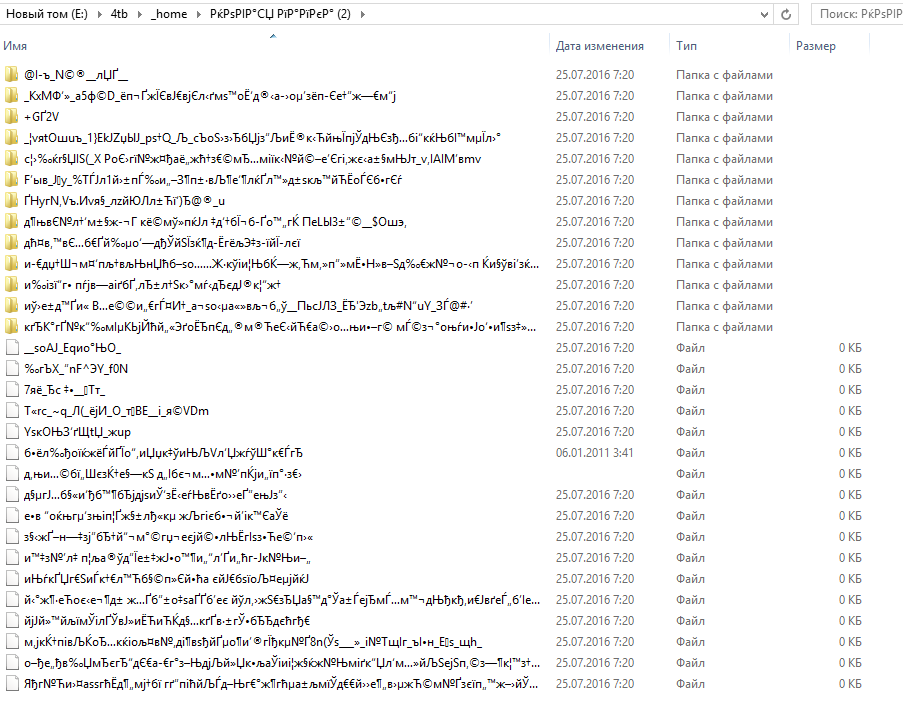
Task: Select the 'Новый том (E:)' breadcrumb
Action: 47,14
